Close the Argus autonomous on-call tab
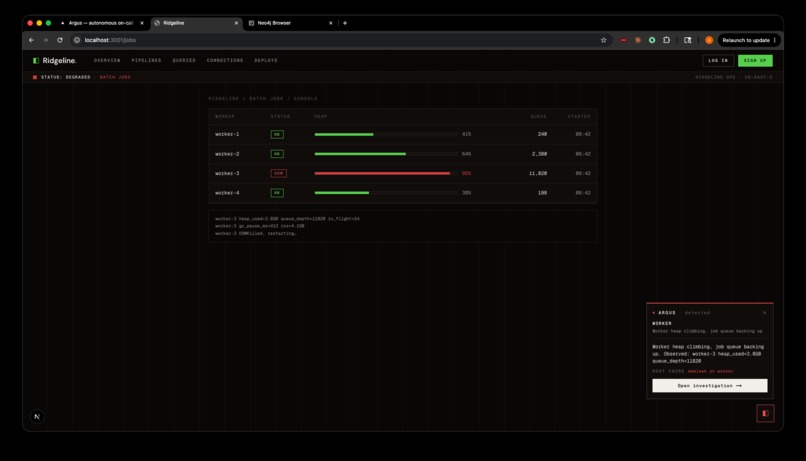806x461 pixels. click(142, 23)
